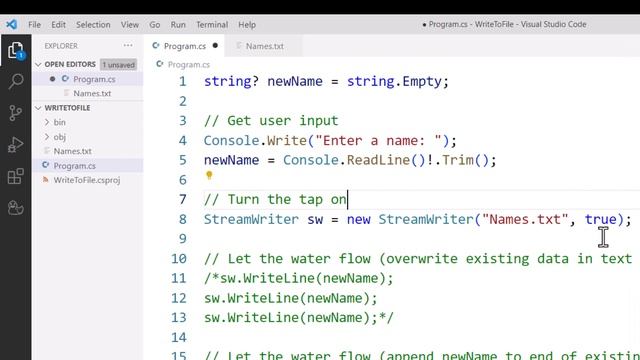
Task: Open the Go menu
Action: click(x=155, y=24)
